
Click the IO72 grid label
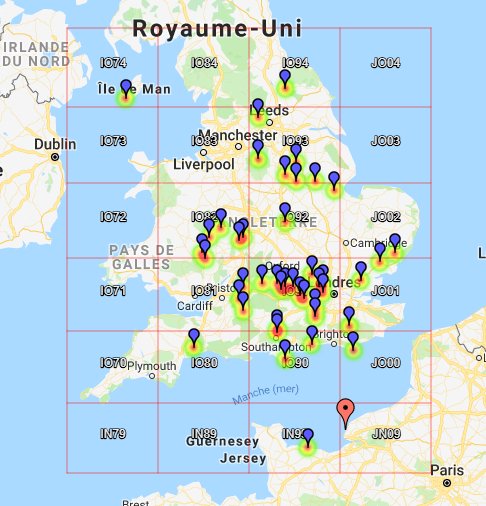point(113,217)
